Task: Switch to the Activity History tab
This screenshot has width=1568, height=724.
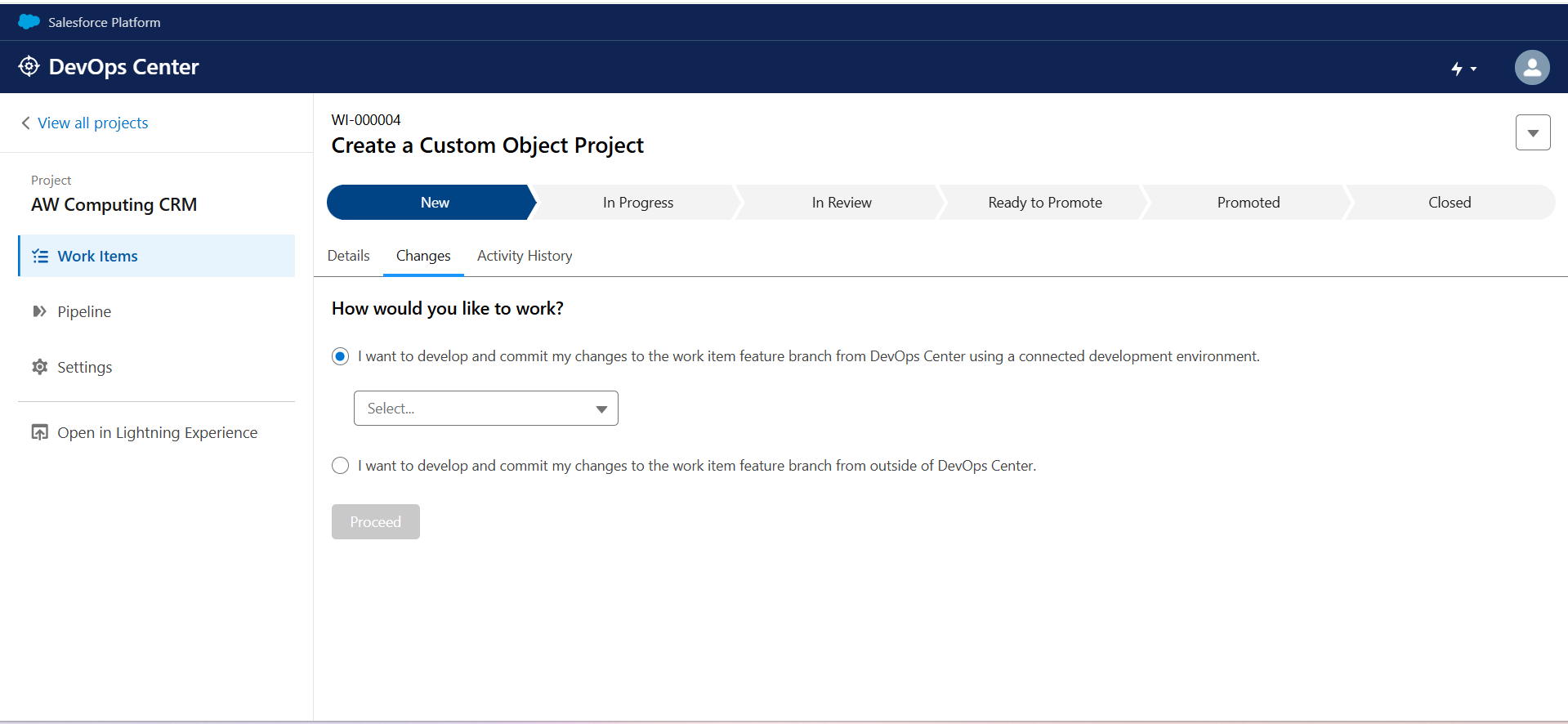Action: click(x=525, y=256)
